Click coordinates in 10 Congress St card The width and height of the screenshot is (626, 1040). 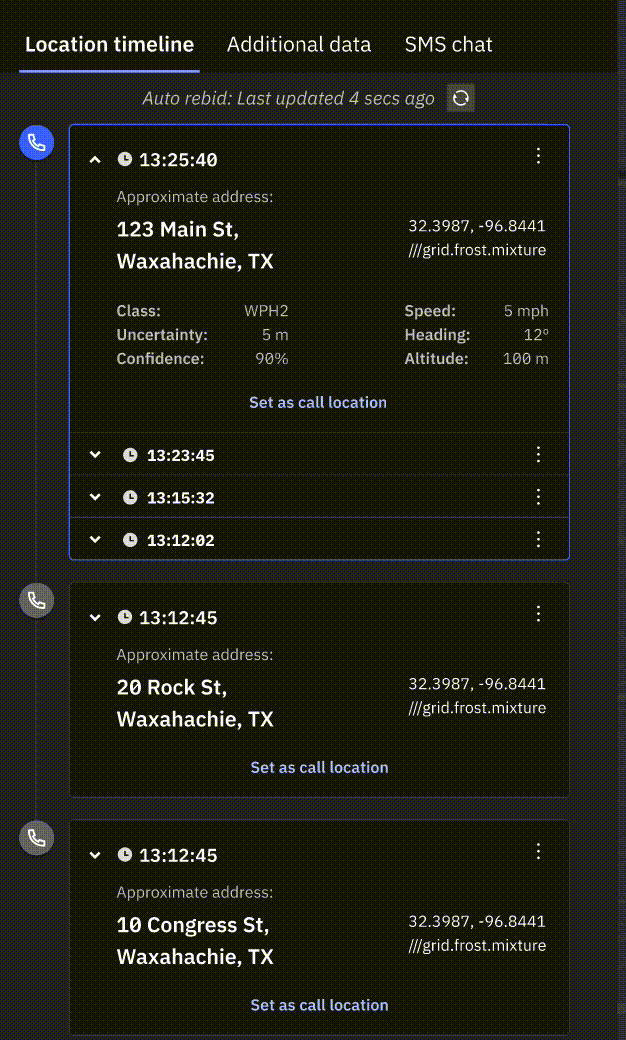(x=477, y=921)
